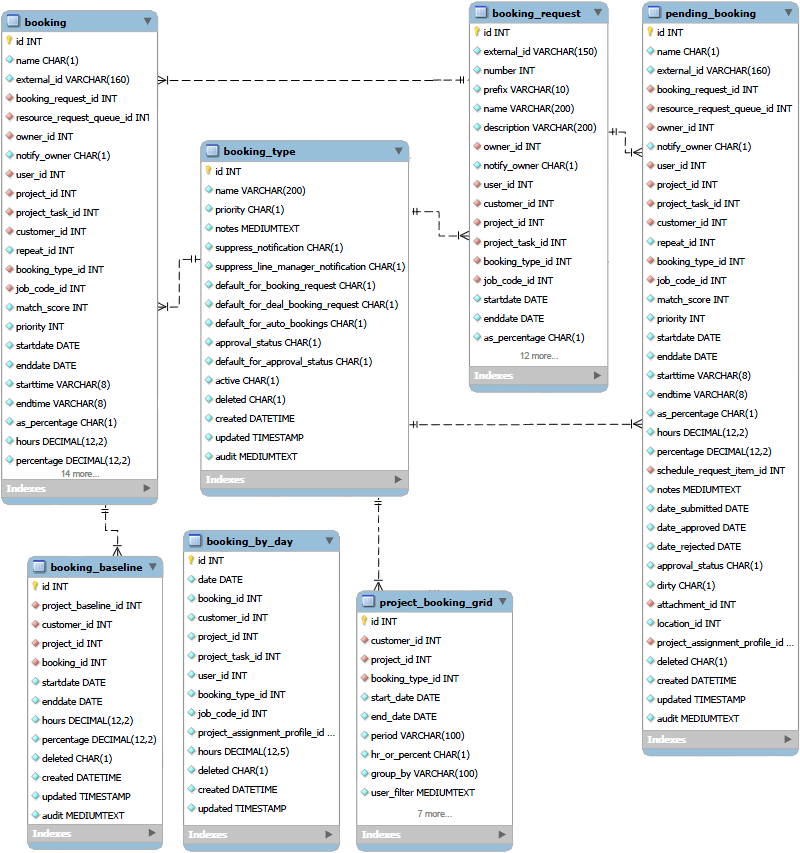Select 'attachment_id INT' in pending_booking
Viewport: 800px width, 853px height.
(696, 604)
